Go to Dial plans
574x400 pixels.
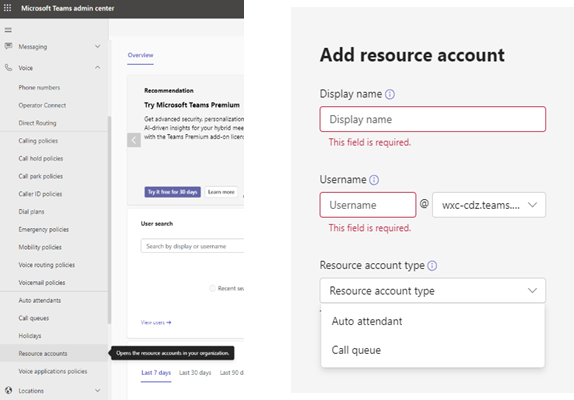[x=31, y=212]
